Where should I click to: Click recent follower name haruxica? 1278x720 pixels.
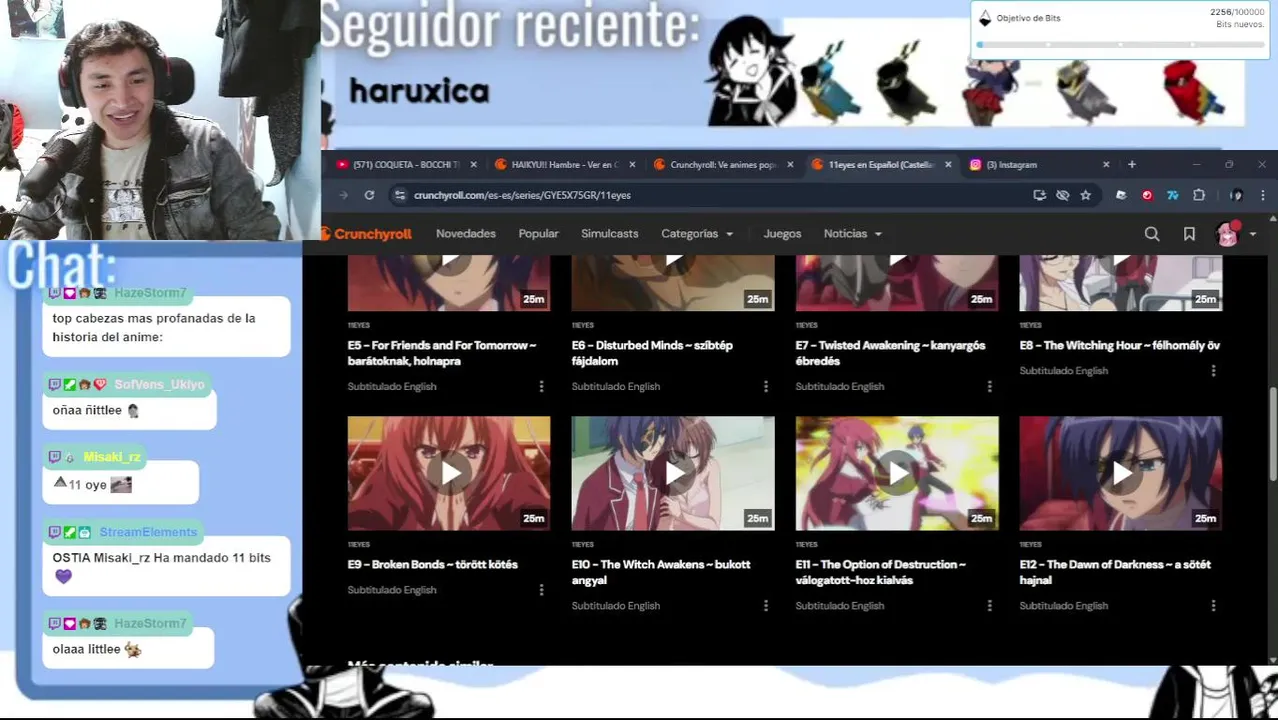[x=419, y=92]
